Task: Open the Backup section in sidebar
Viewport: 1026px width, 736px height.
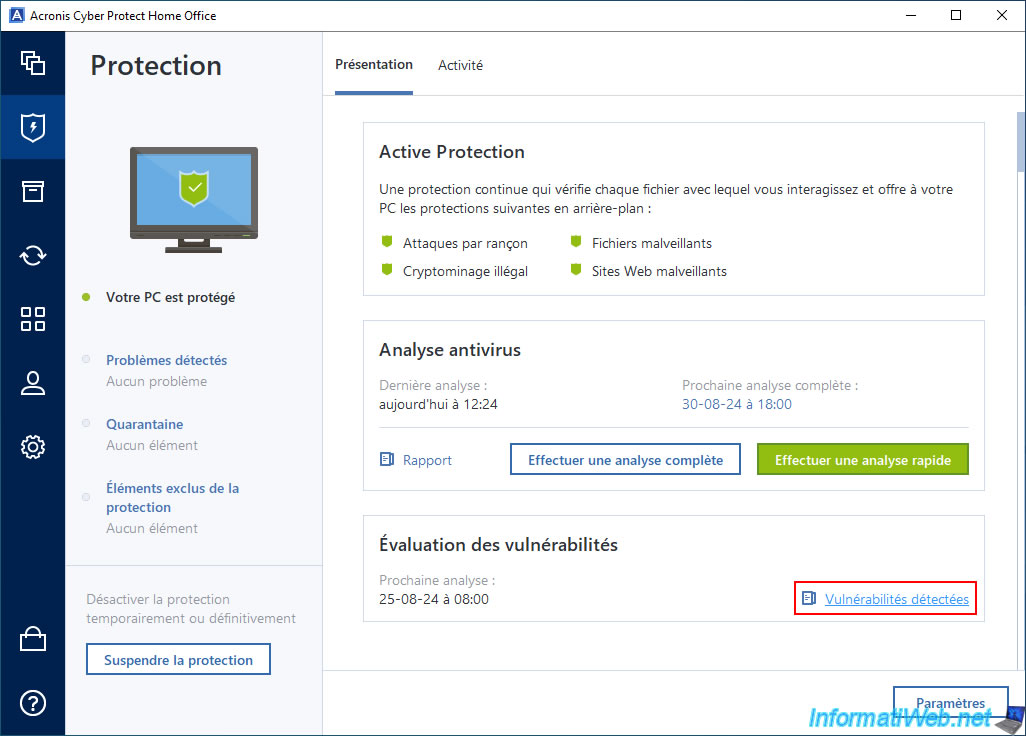Action: point(33,63)
